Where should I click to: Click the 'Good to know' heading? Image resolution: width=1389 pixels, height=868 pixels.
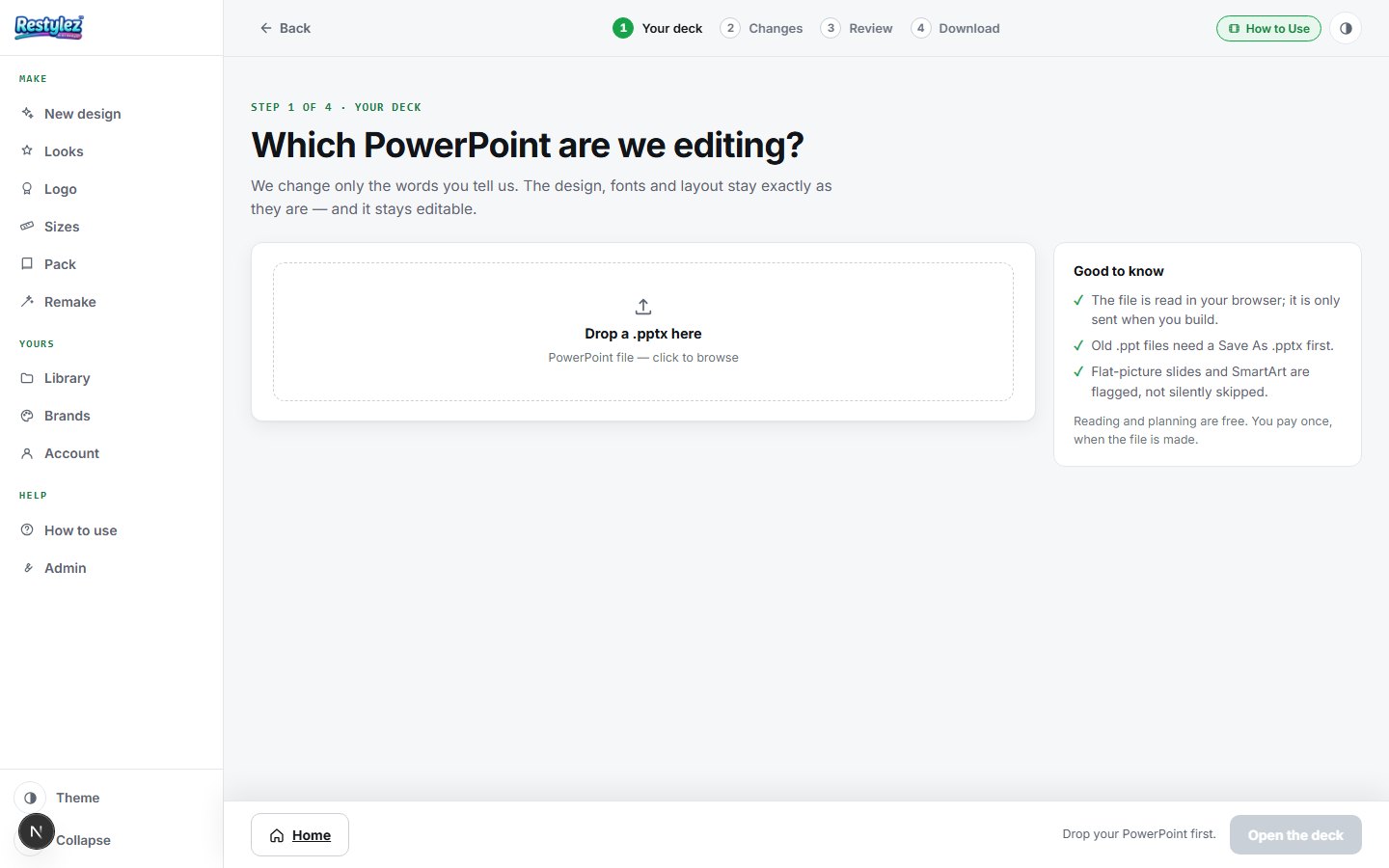tap(1119, 271)
